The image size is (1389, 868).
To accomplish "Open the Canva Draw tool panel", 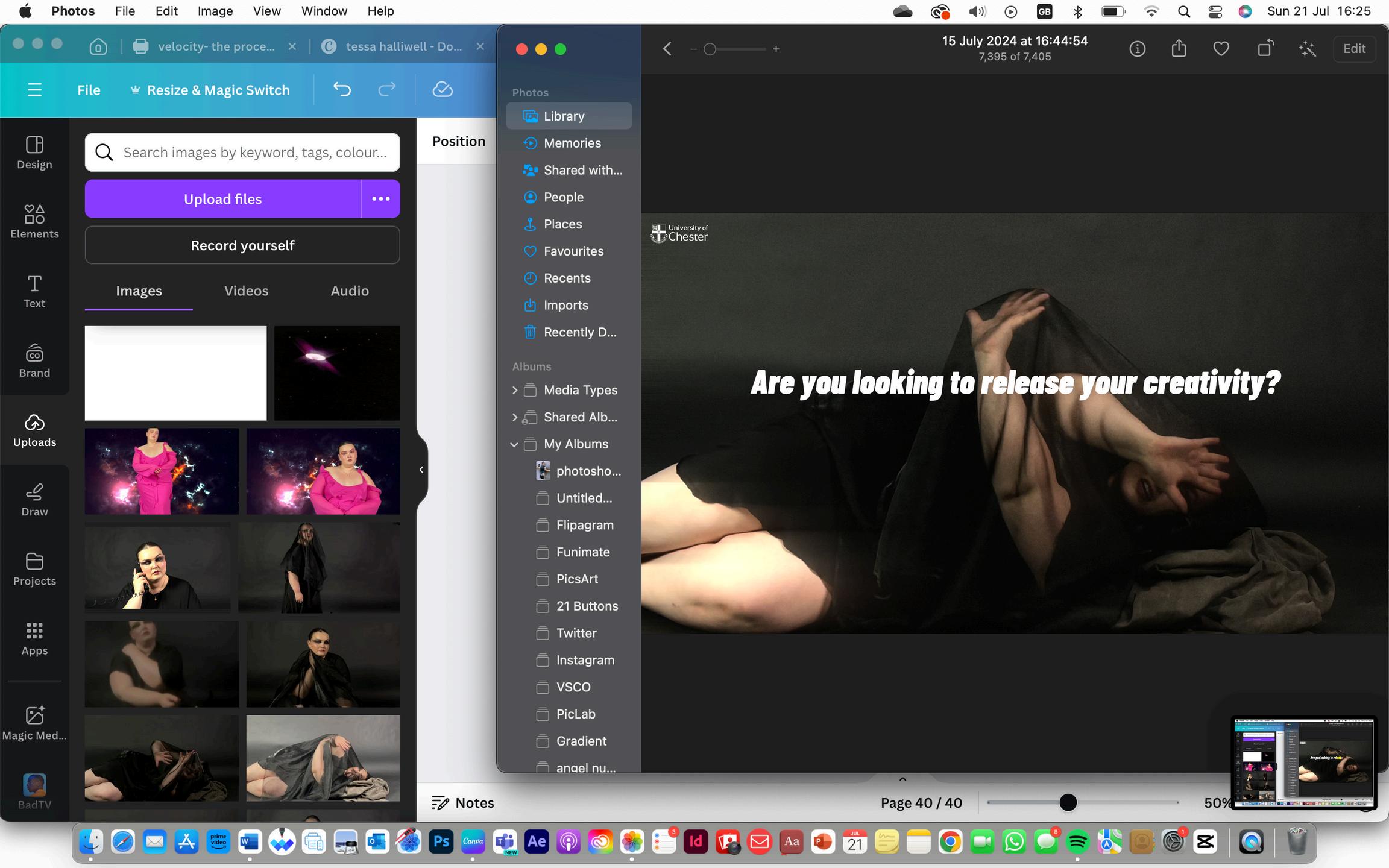I will tap(34, 499).
